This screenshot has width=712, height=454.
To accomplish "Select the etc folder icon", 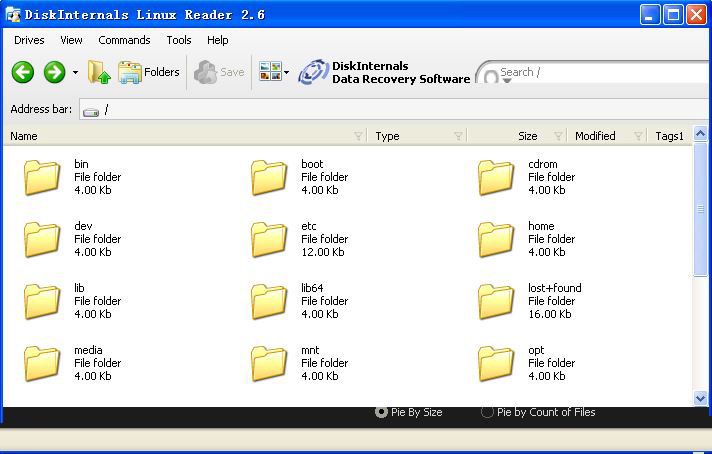I will (x=269, y=240).
